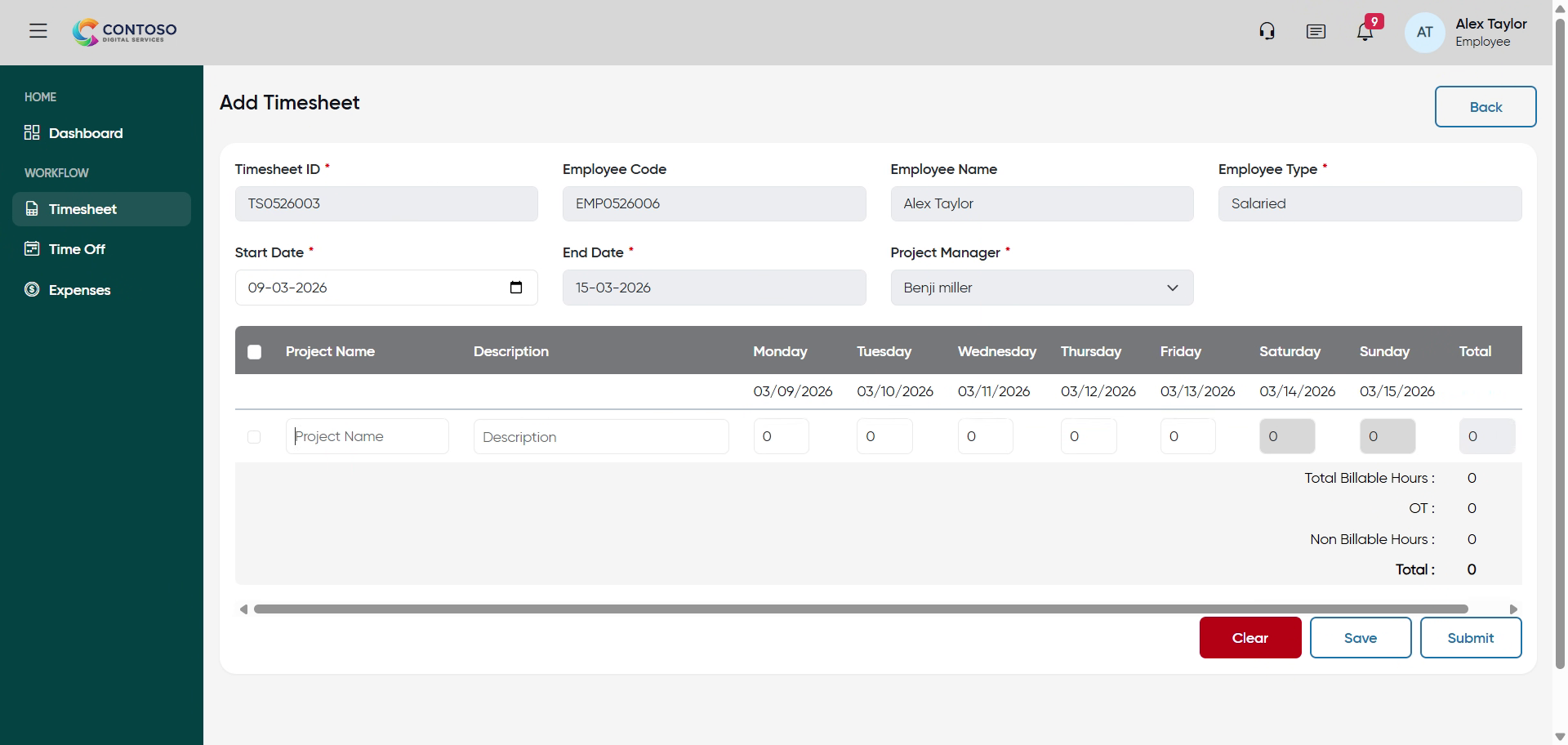The height and width of the screenshot is (745, 1568).
Task: Open notifications bell showing 9 alerts
Action: coord(1365,33)
